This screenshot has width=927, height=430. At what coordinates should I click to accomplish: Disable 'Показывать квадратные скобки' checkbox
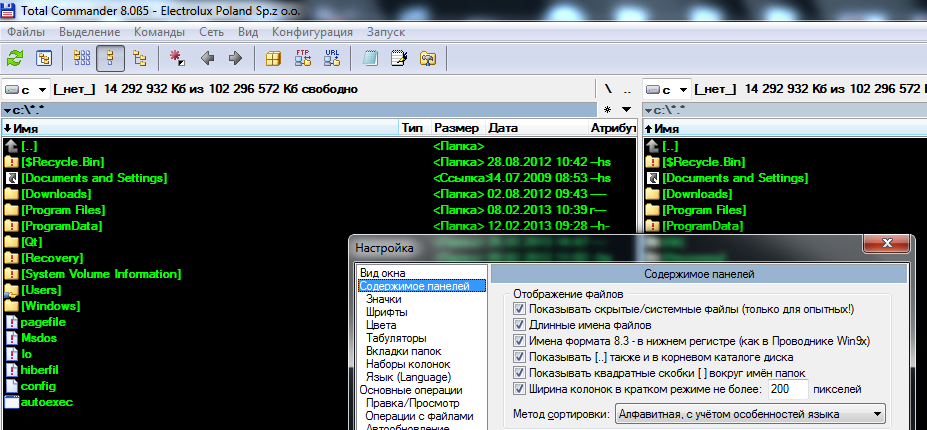(x=520, y=373)
